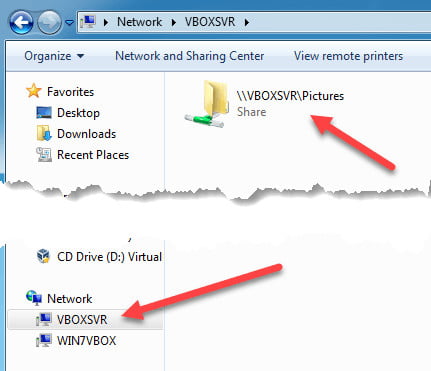This screenshot has width=431, height=371.
Task: Open the Organize menu
Action: [x=54, y=56]
